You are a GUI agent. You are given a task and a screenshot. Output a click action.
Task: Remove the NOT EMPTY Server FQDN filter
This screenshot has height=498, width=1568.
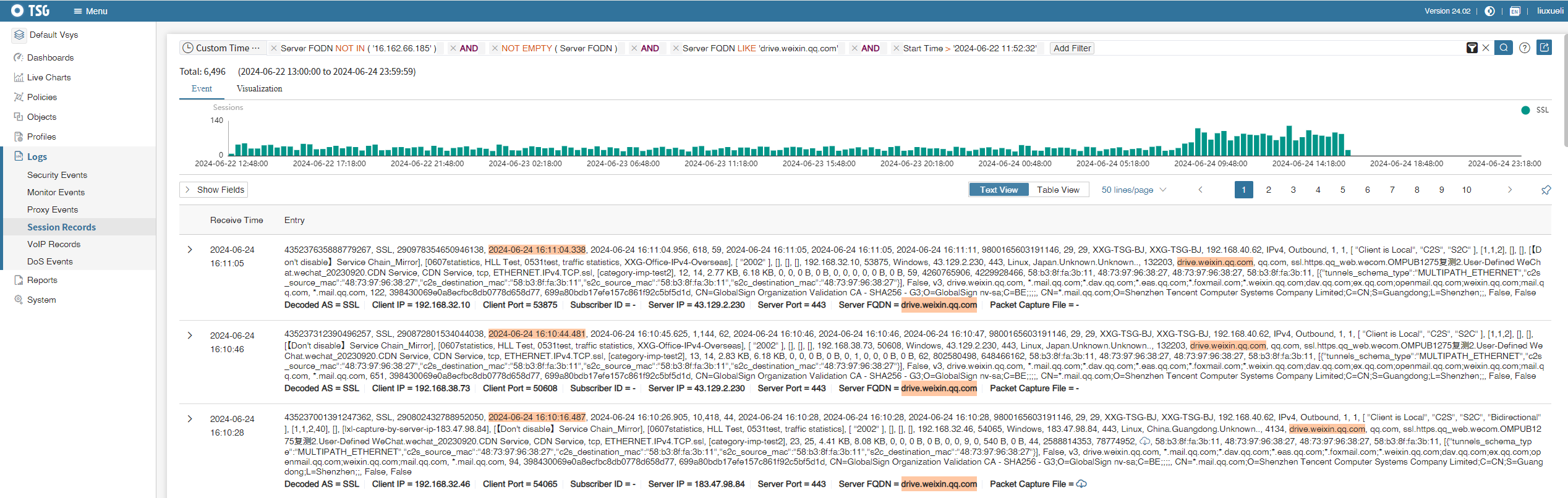tap(495, 48)
